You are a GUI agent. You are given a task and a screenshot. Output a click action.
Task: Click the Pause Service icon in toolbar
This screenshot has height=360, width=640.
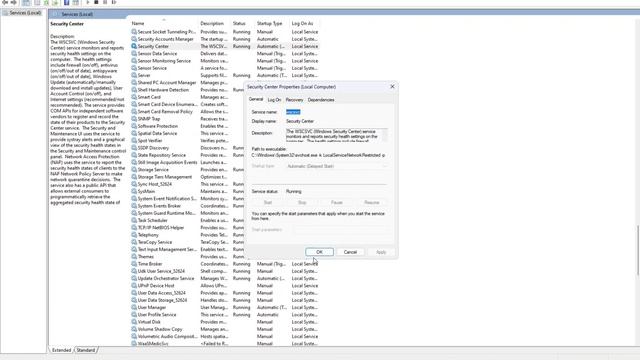point(105,2)
